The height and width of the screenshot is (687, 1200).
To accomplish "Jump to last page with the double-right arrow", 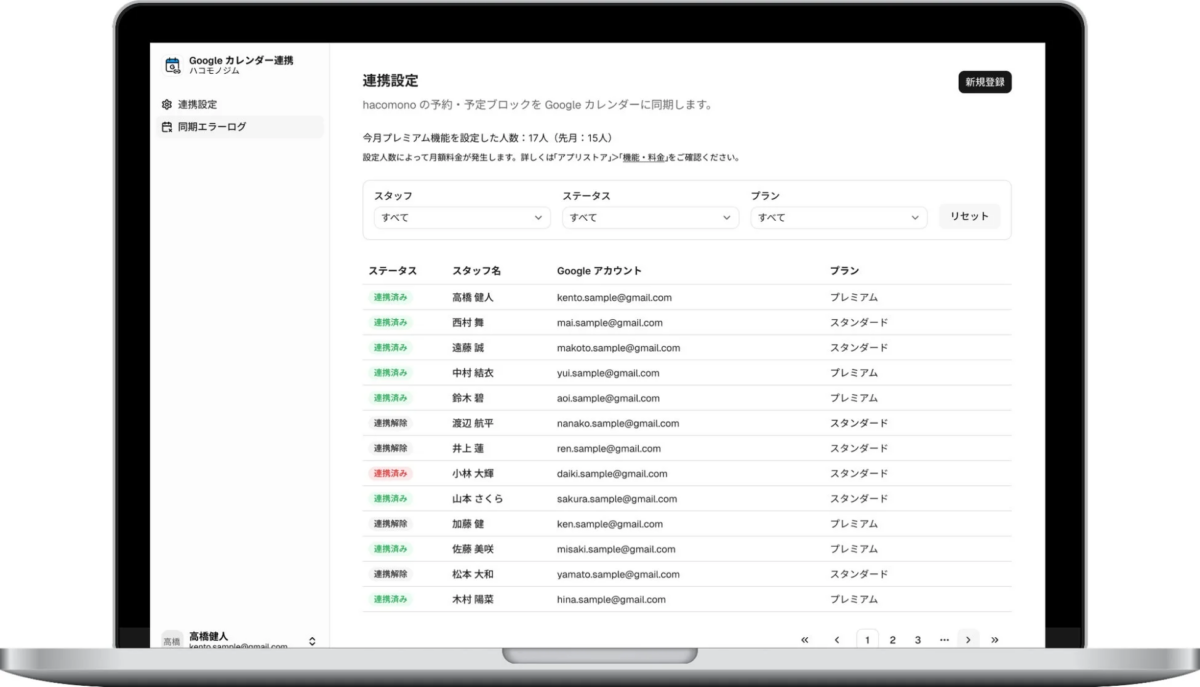I will tap(995, 640).
